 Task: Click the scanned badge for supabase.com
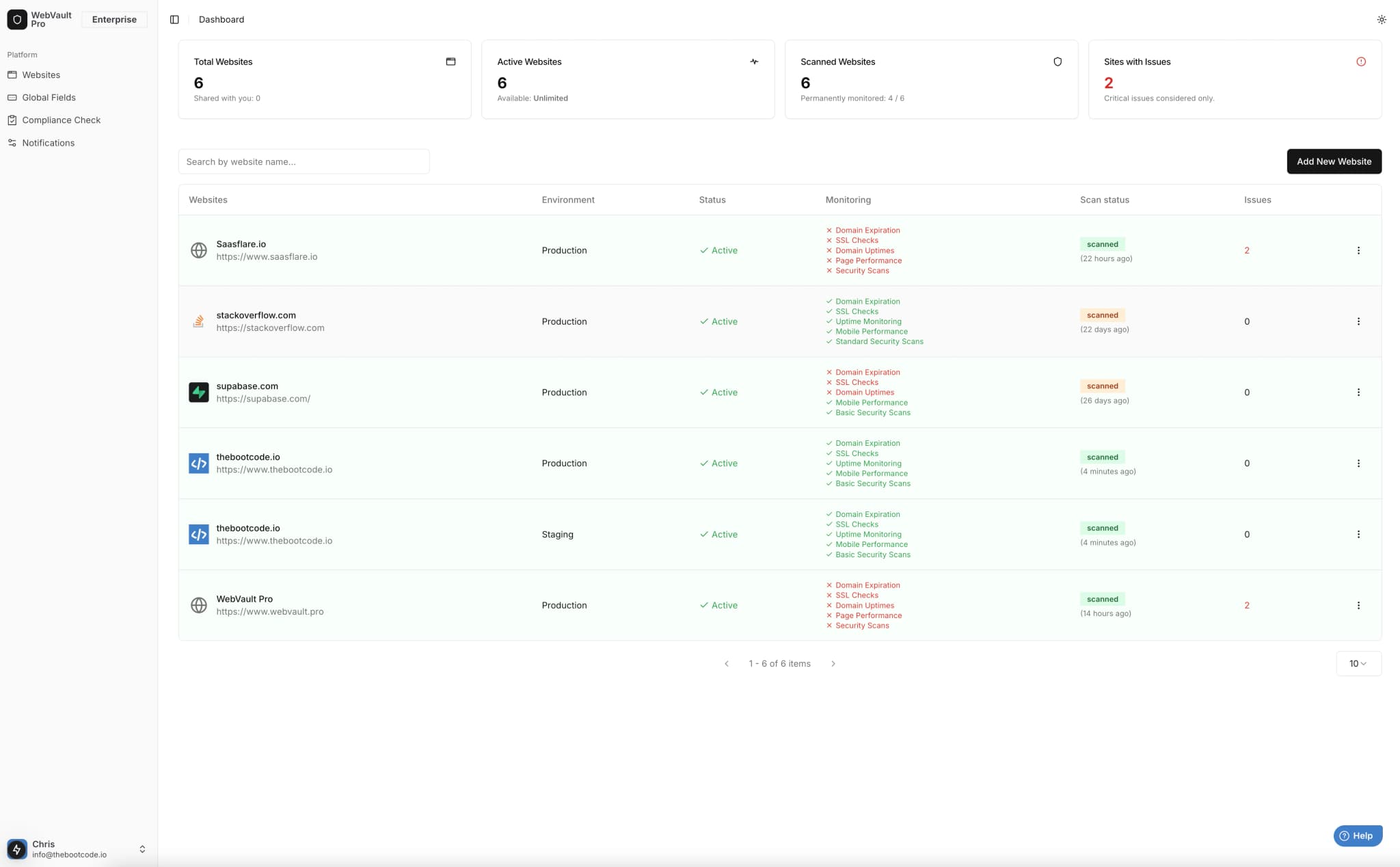click(1102, 386)
